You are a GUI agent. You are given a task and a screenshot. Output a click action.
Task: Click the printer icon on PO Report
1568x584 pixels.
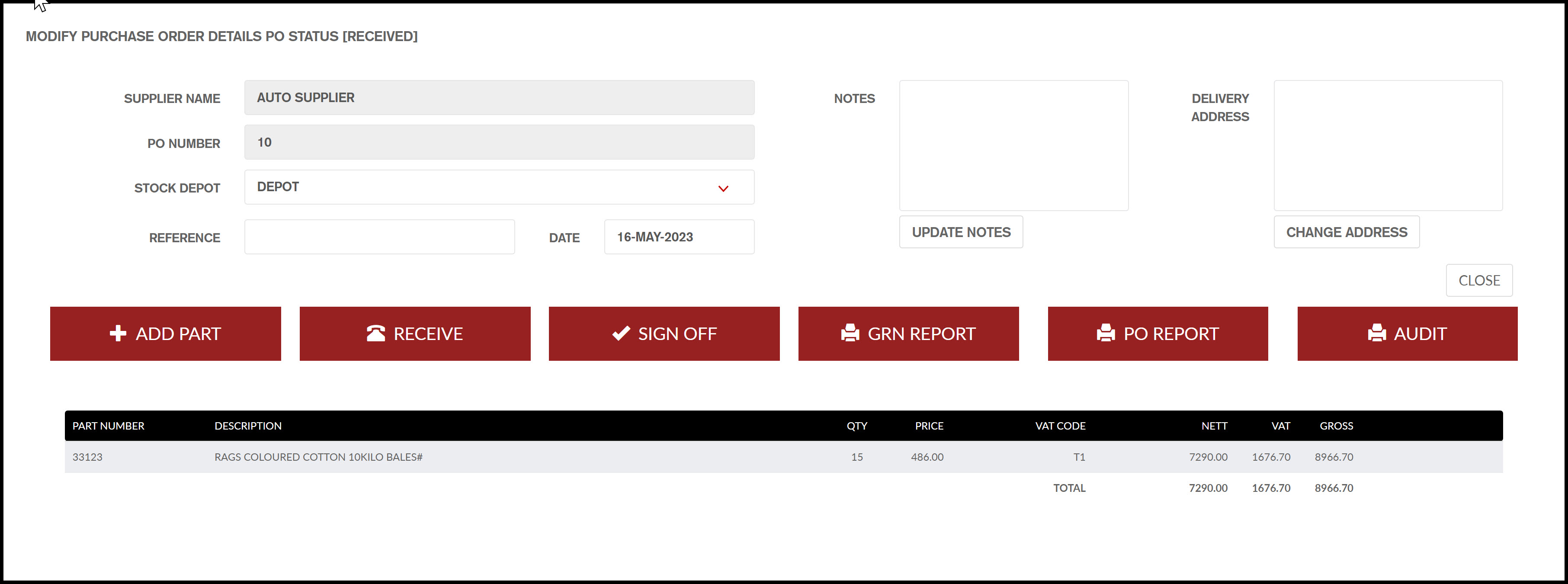1106,333
